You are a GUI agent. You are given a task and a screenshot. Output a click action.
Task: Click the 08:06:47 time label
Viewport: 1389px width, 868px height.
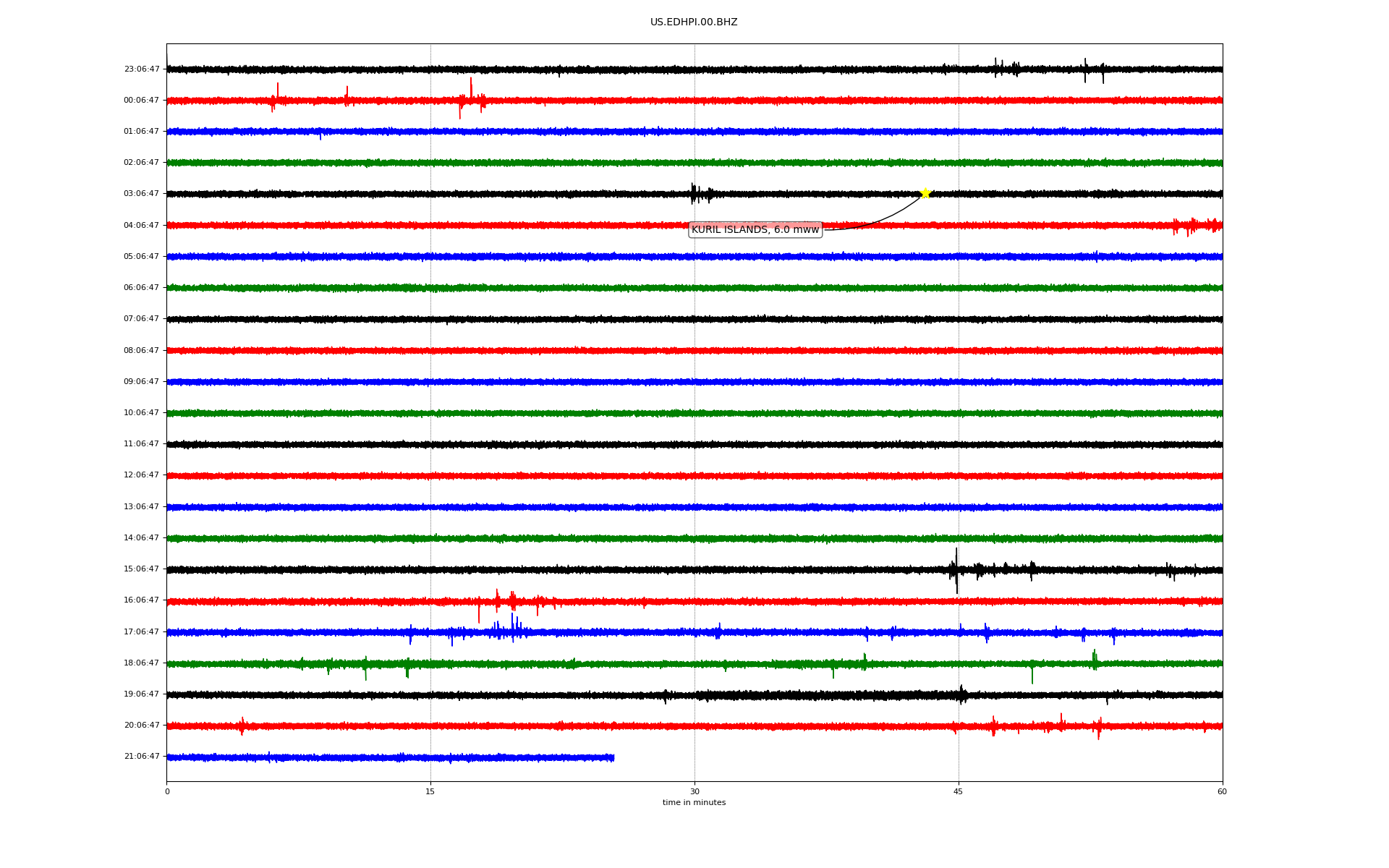tap(142, 351)
